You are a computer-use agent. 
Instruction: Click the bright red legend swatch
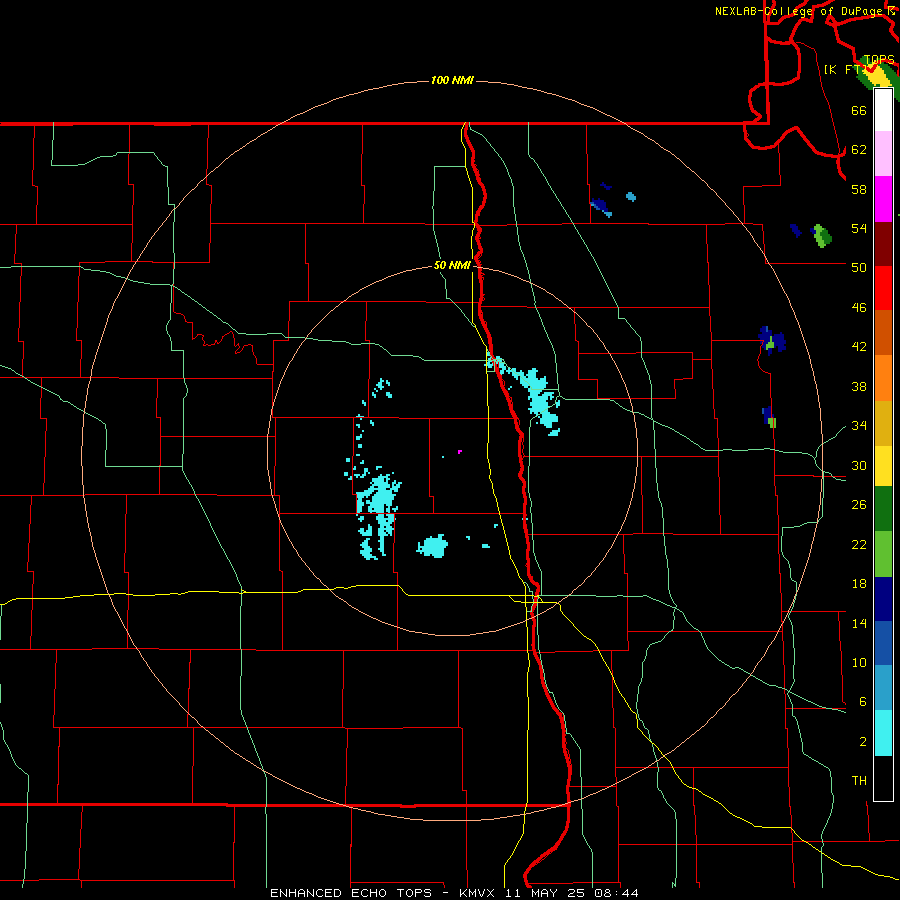[883, 288]
